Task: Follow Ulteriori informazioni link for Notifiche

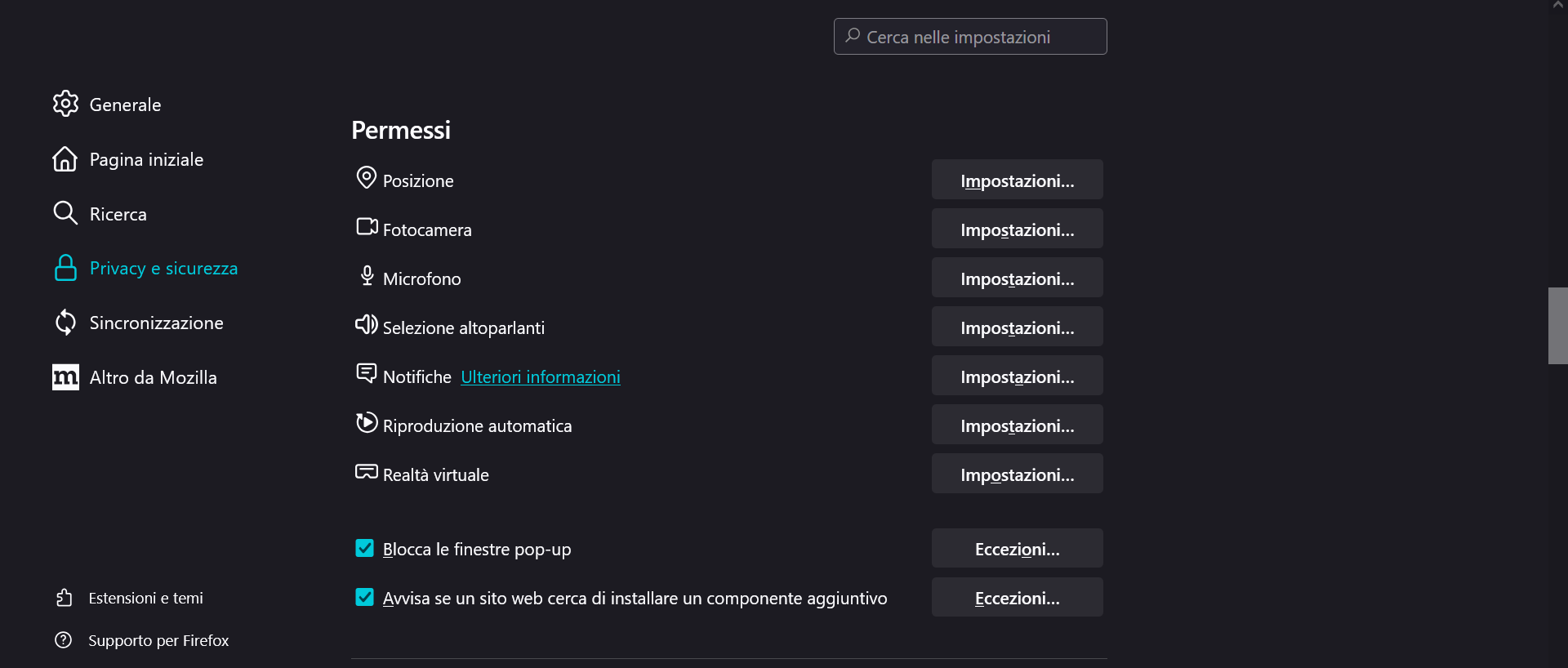Action: point(541,376)
